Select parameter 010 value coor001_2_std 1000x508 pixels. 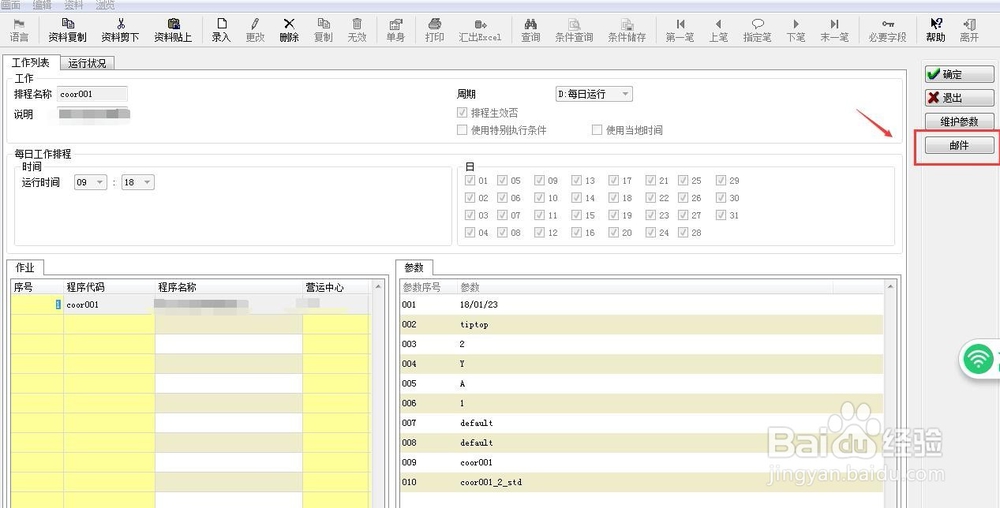click(x=491, y=482)
